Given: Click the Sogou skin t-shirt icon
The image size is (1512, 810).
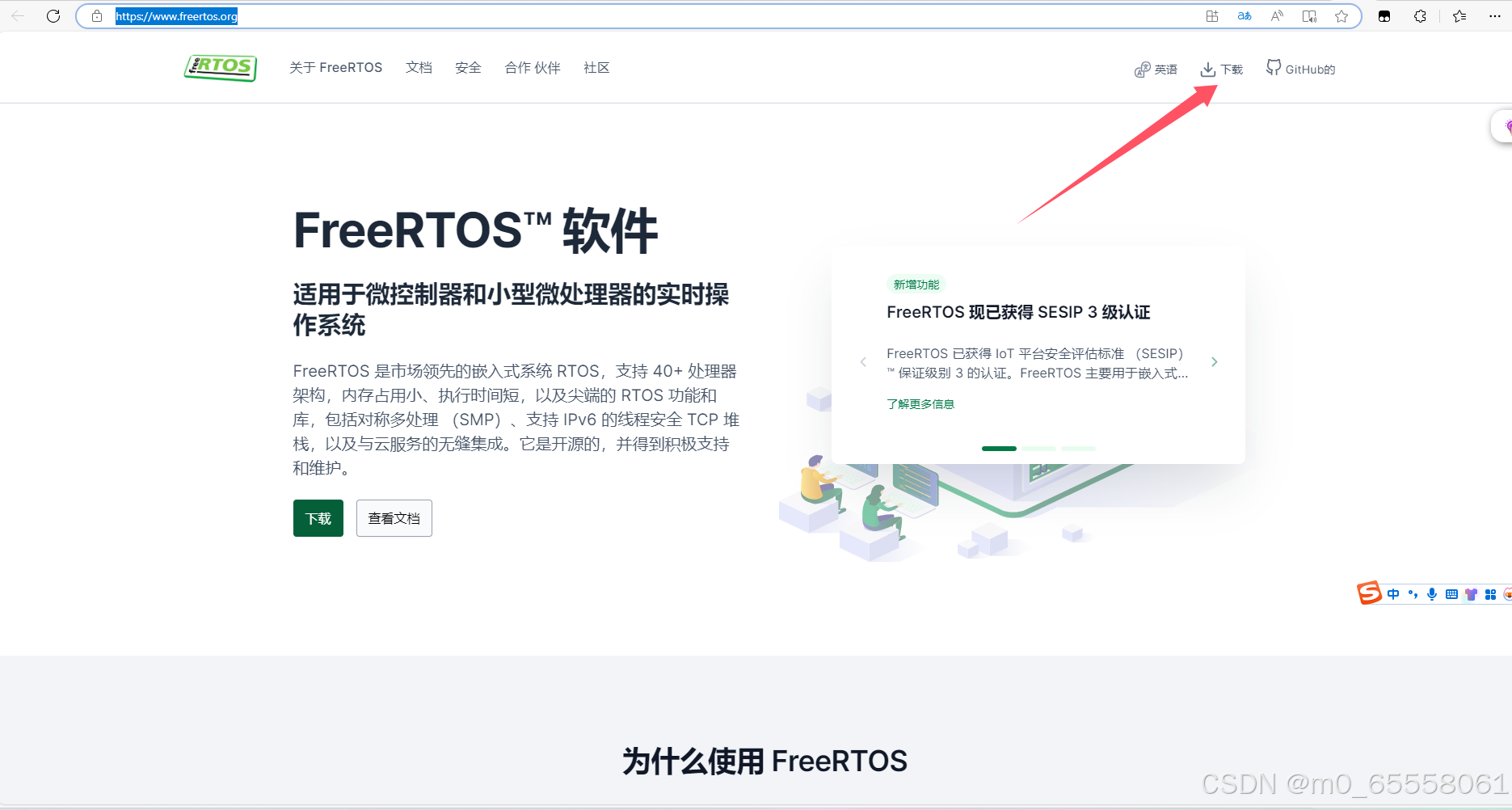Looking at the screenshot, I should [1470, 594].
